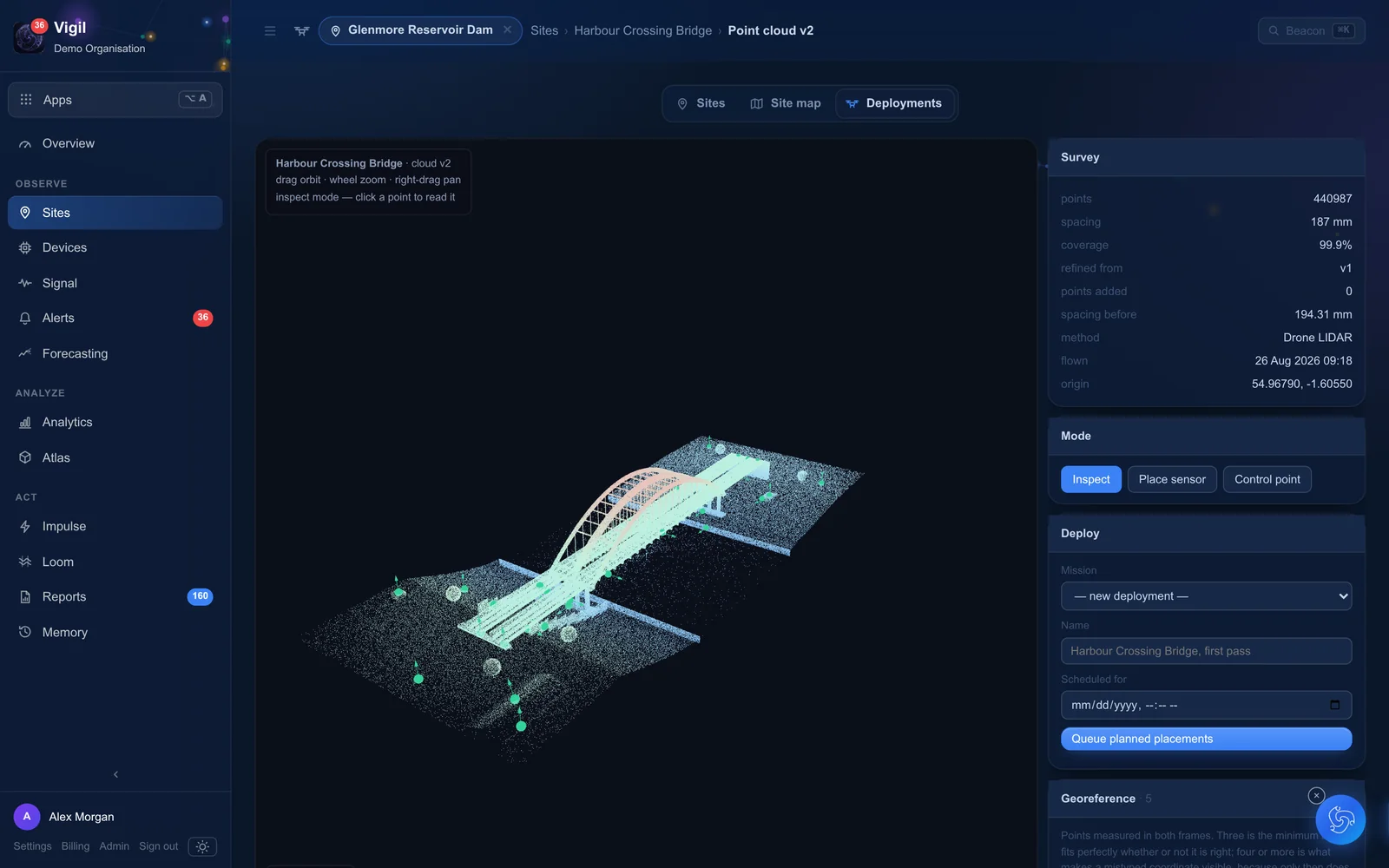Select the Inspect mode

click(1091, 479)
